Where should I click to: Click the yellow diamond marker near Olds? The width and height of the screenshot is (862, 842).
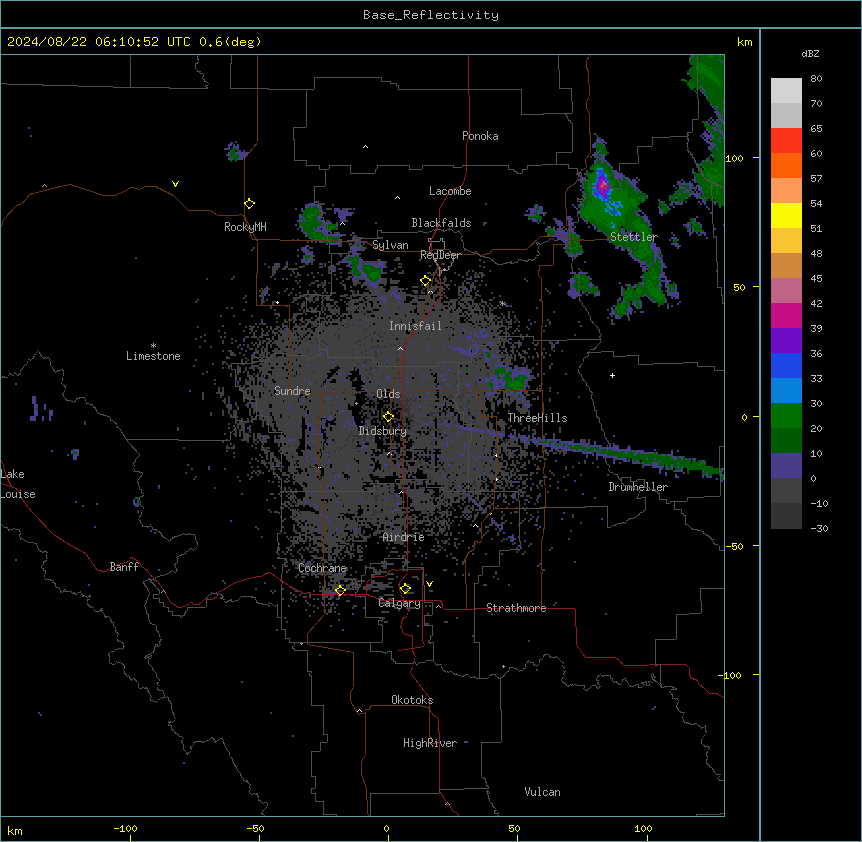(388, 417)
